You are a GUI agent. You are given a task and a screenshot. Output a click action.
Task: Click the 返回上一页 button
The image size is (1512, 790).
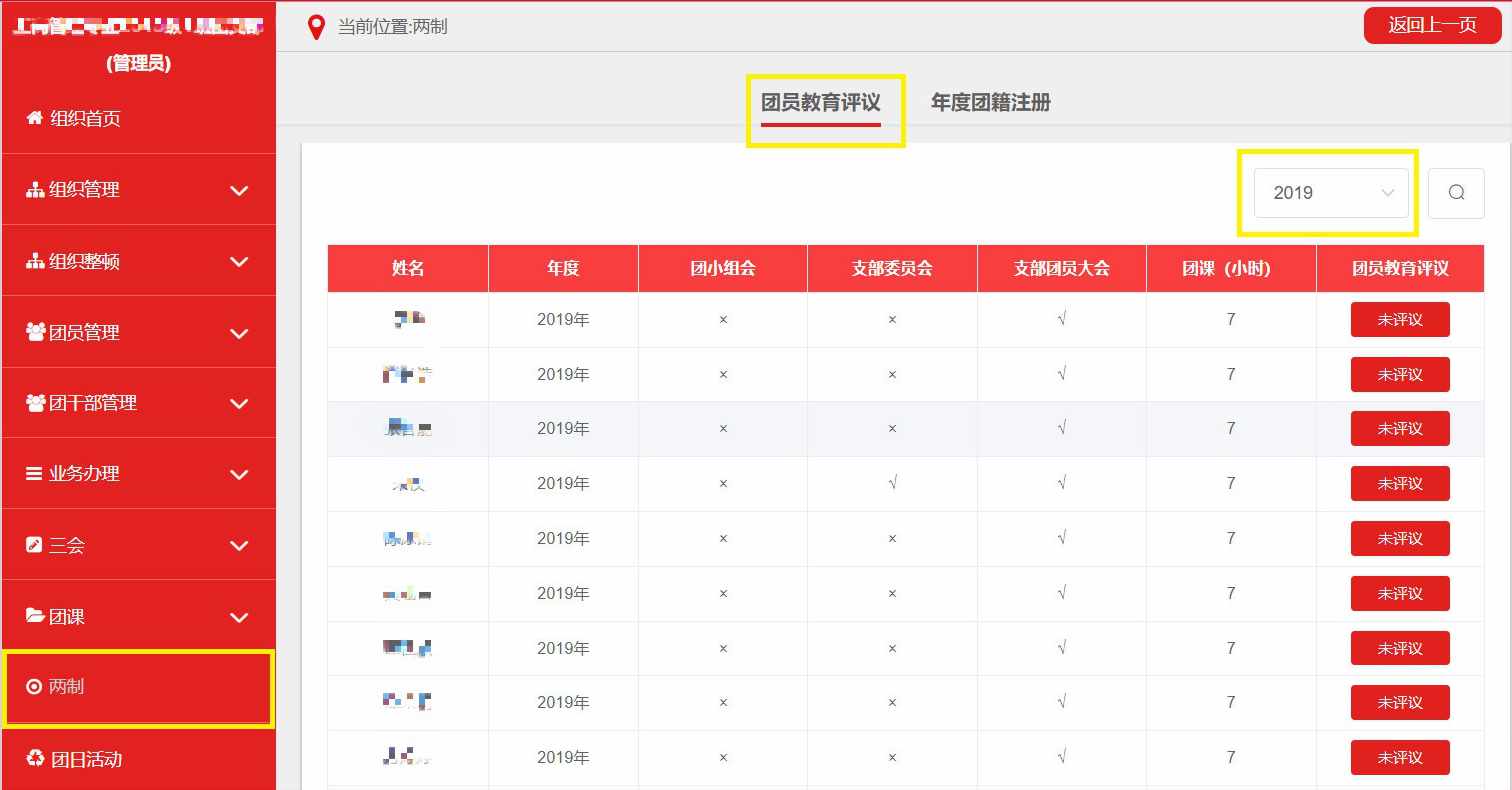pos(1432,25)
